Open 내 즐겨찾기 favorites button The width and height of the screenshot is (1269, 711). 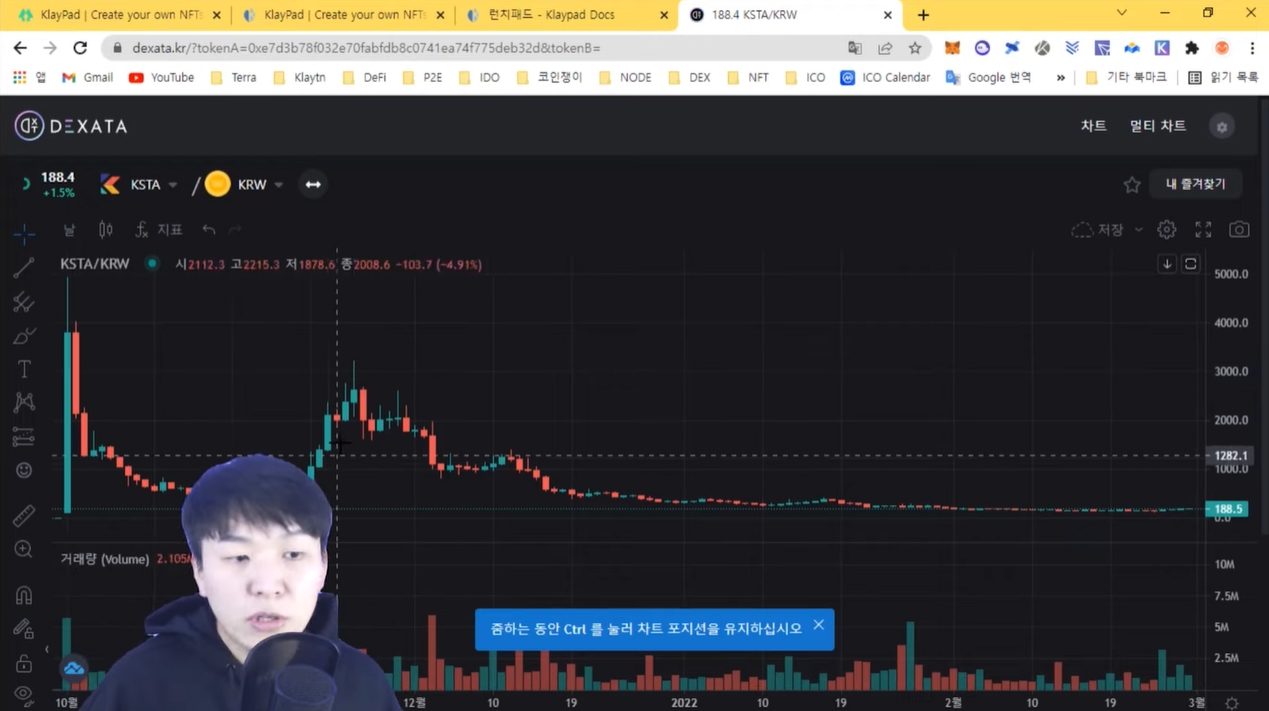(x=1195, y=184)
